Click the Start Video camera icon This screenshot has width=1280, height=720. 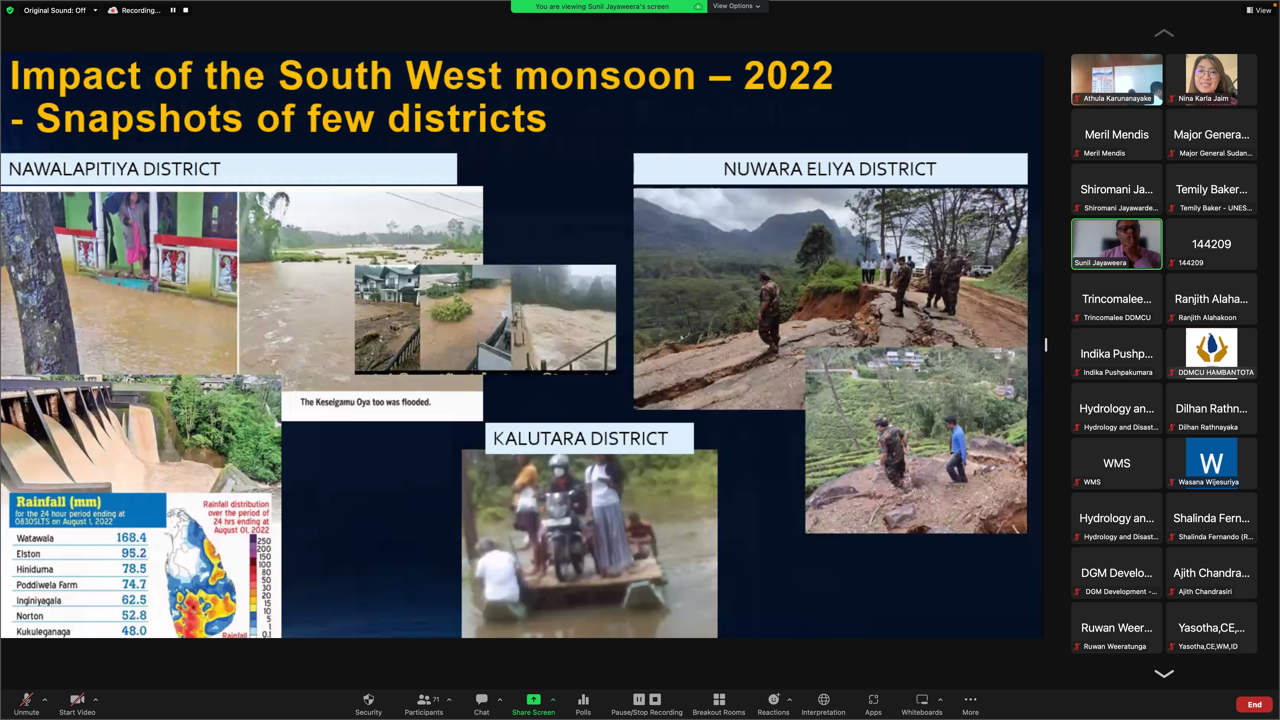pos(77,700)
